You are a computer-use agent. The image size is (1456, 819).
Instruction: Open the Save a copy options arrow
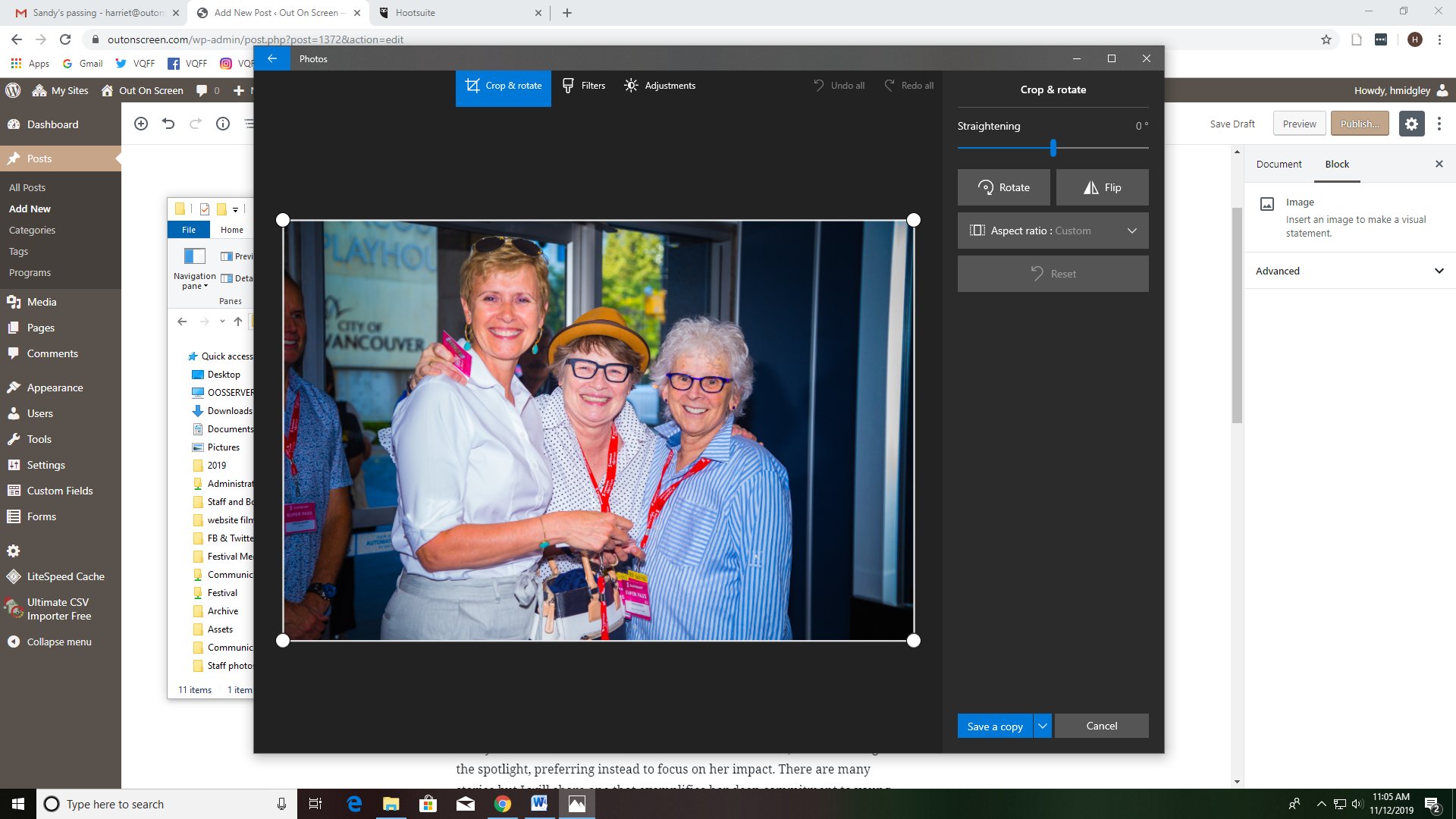pyautogui.click(x=1043, y=726)
